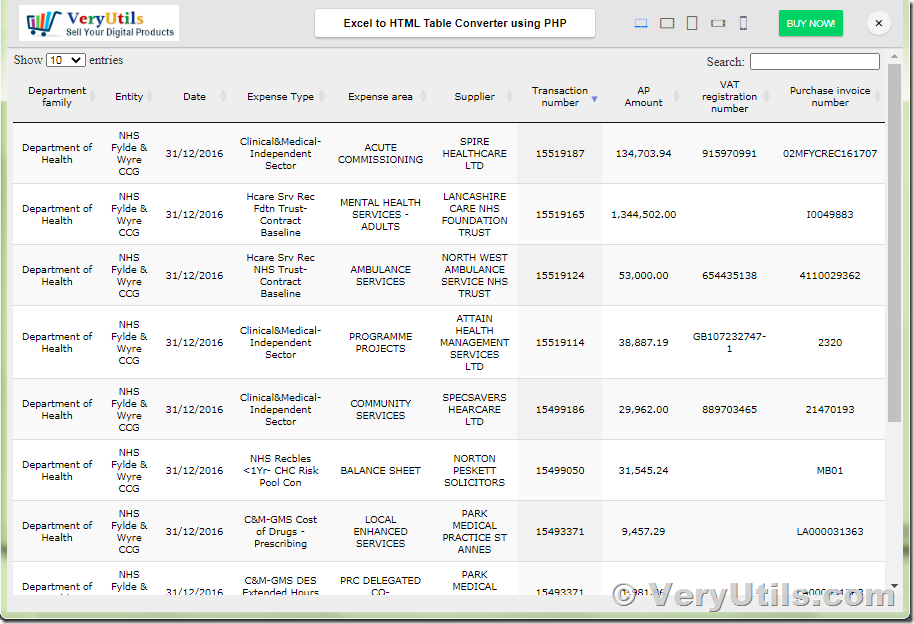Click the scrollbar up arrow

[x=894, y=57]
